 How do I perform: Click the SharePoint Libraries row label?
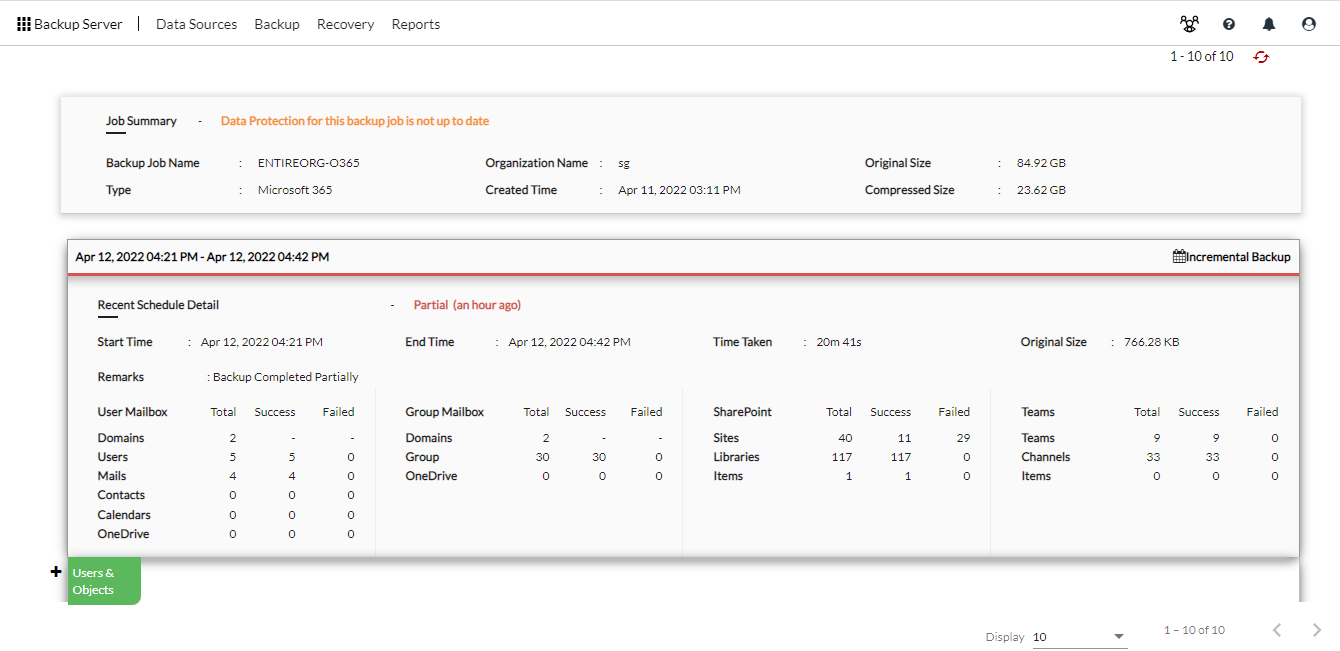pyautogui.click(x=736, y=457)
